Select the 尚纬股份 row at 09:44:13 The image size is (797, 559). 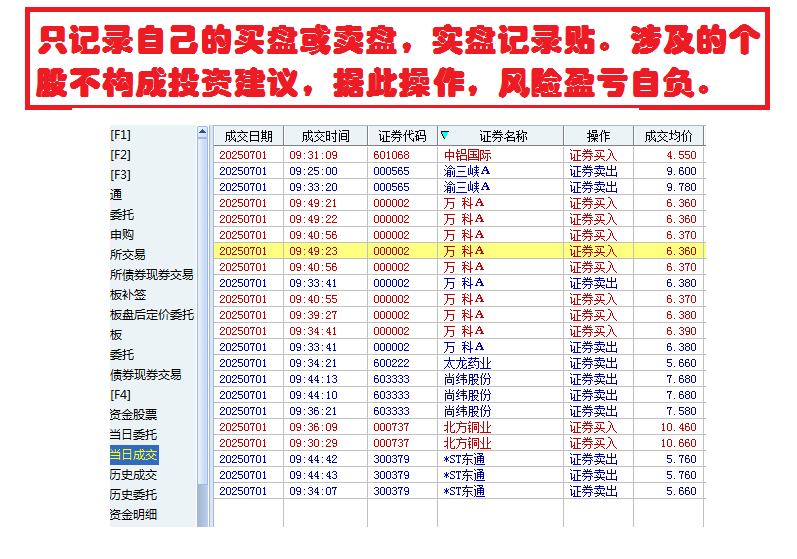click(x=459, y=379)
